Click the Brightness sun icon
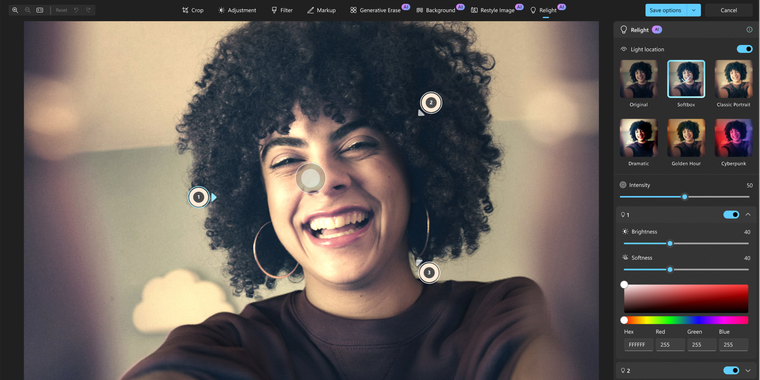This screenshot has height=380, width=760. (x=625, y=232)
